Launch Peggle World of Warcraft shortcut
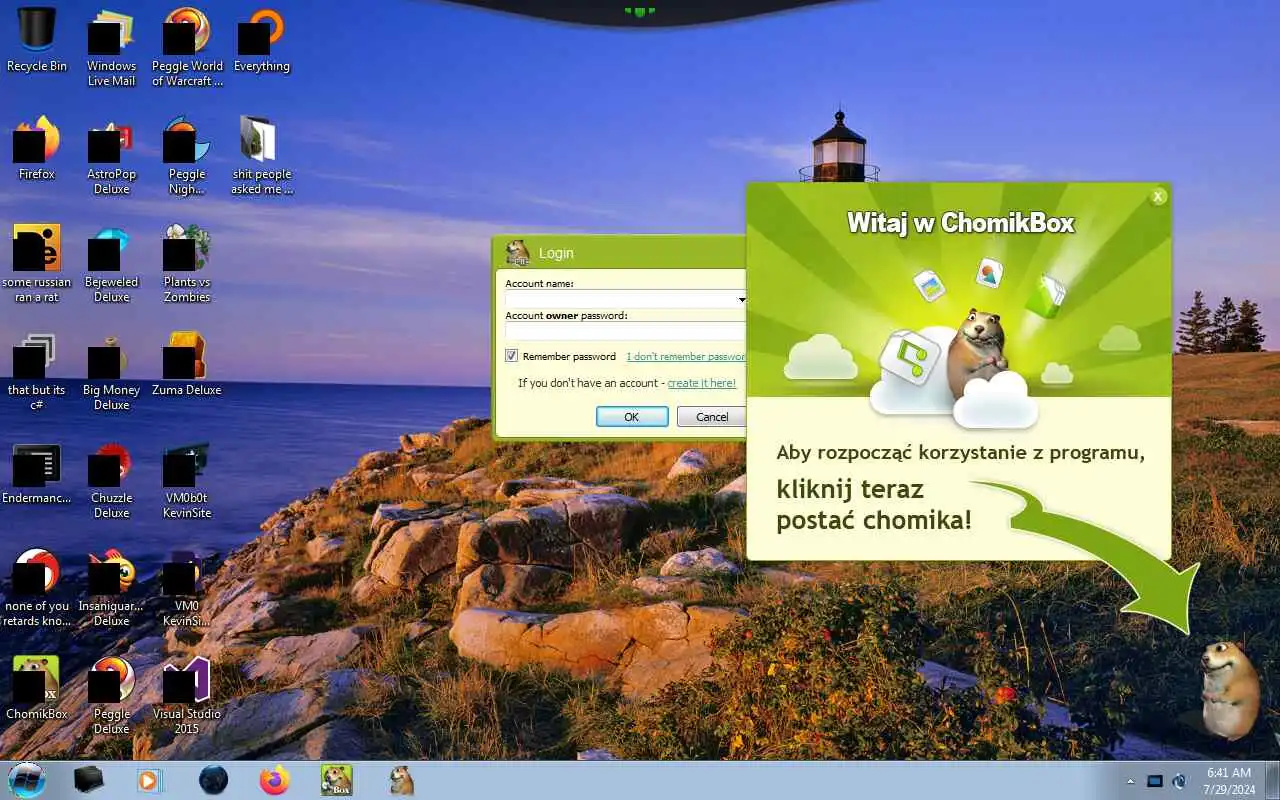Screen dimensions: 1280x800 coord(187,47)
